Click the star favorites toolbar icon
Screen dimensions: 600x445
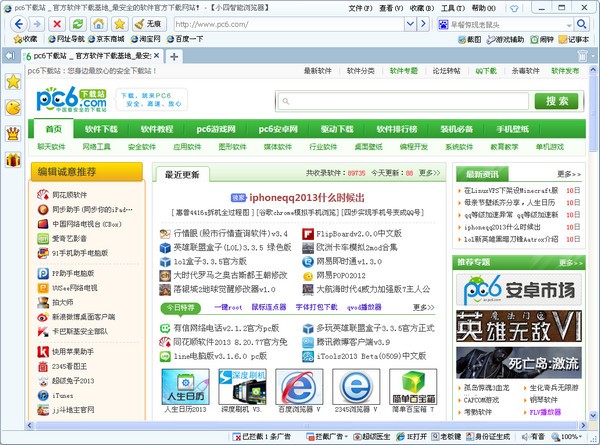119,24
